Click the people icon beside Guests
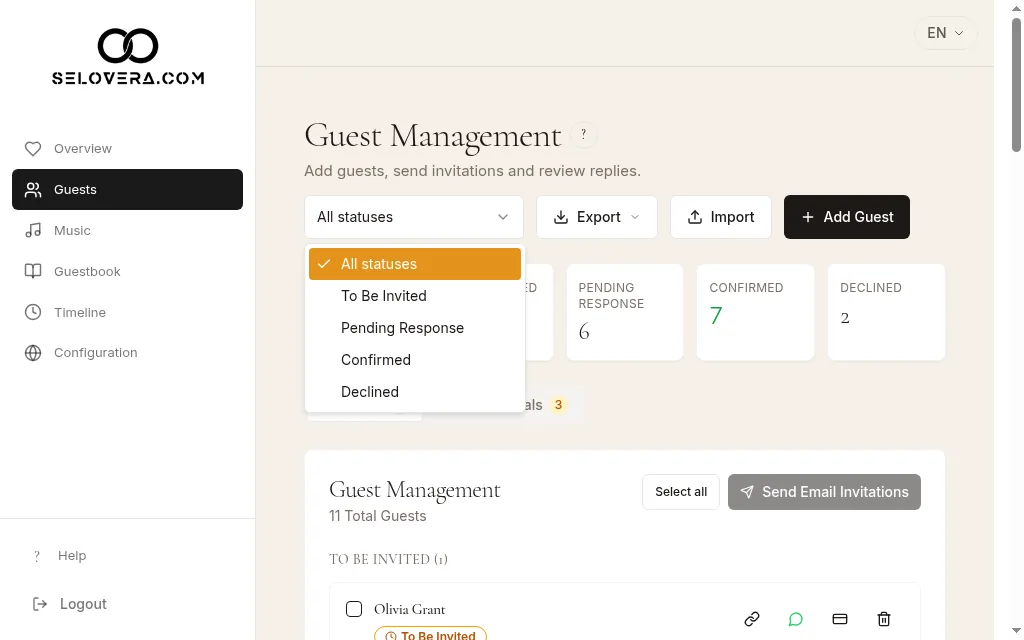This screenshot has width=1024, height=640. pyautogui.click(x=33, y=189)
